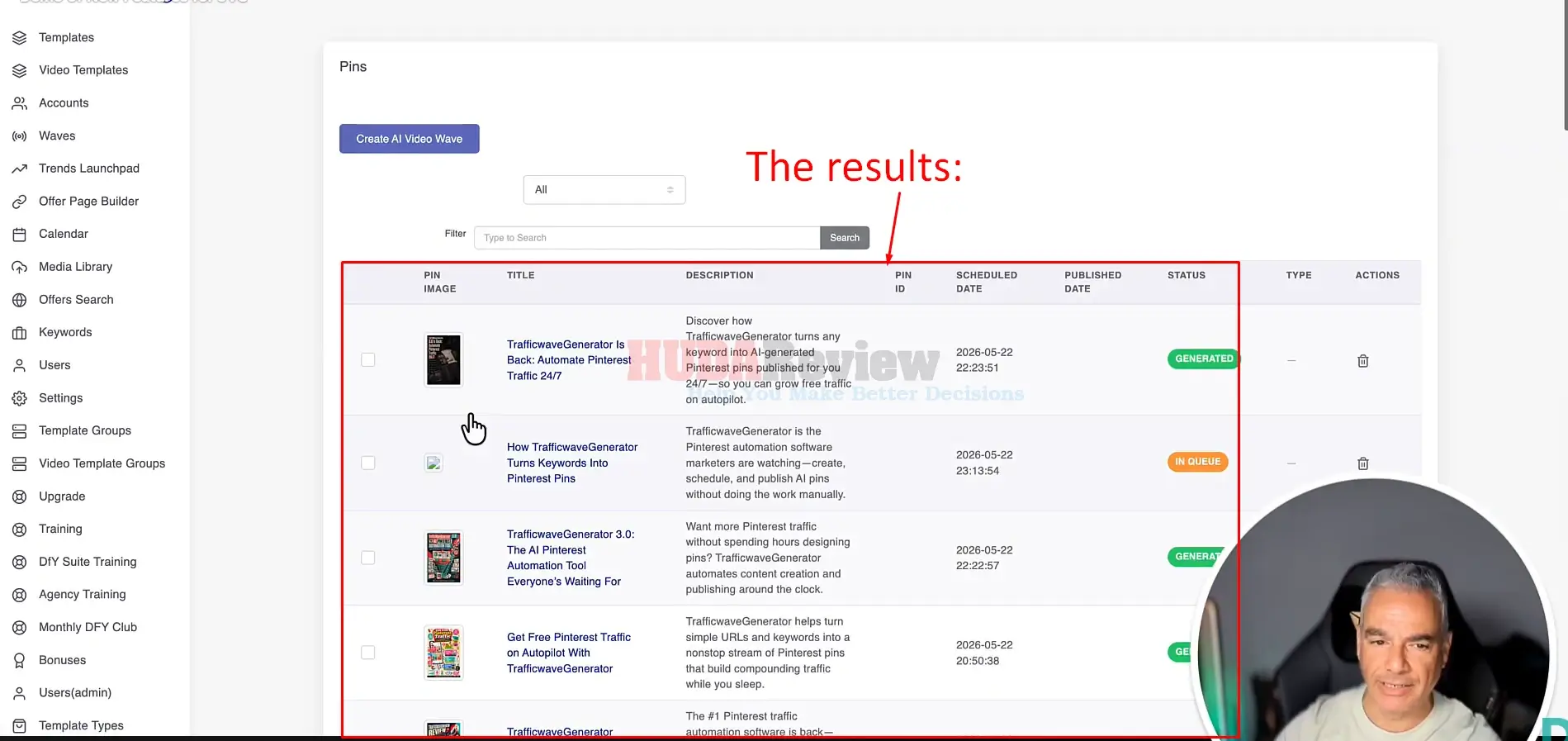Open pin image thumbnail for 'Get Free Pinterest Traffic'
Image resolution: width=1568 pixels, height=741 pixels.
[443, 653]
